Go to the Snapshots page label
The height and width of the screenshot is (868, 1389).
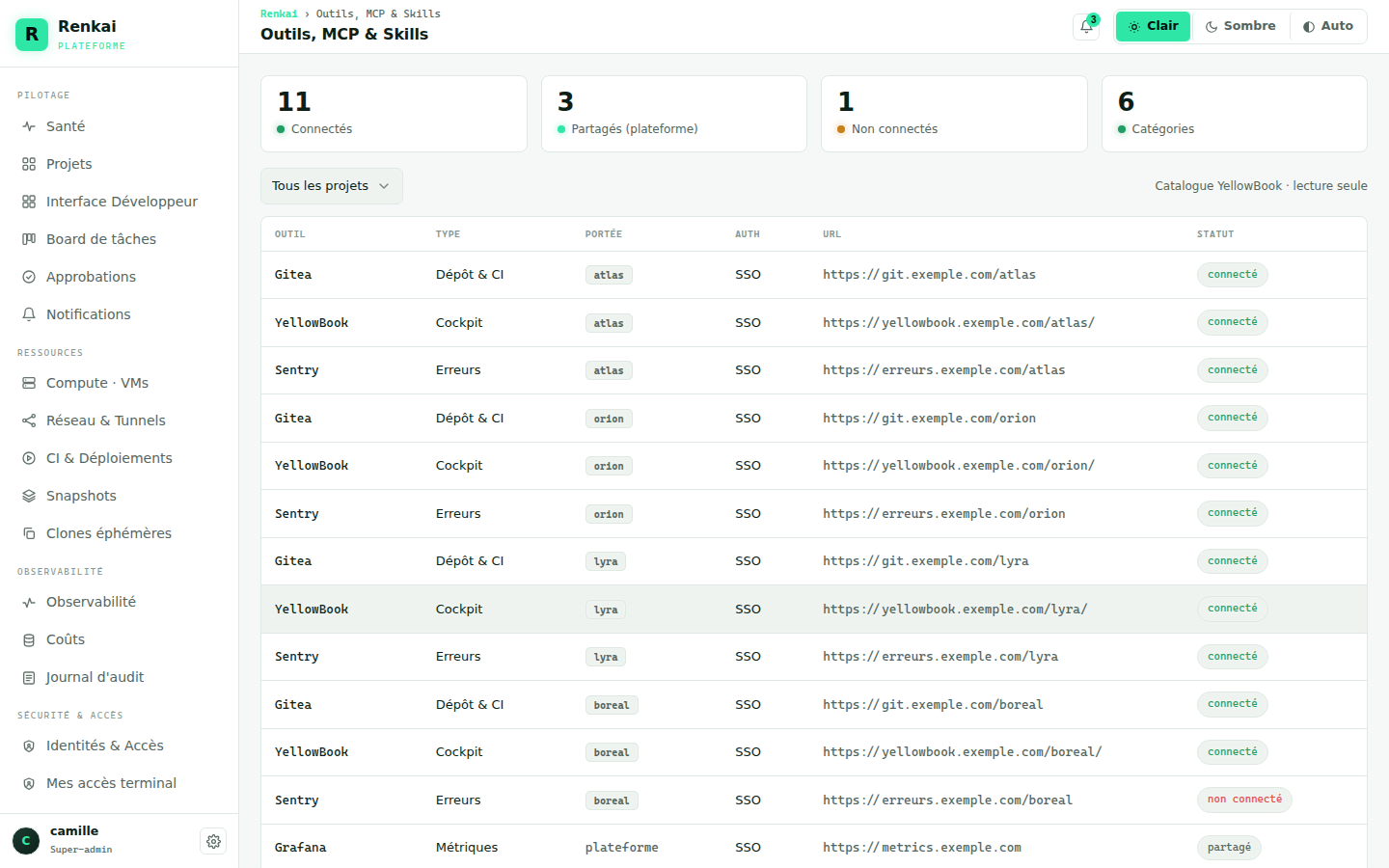click(81, 496)
